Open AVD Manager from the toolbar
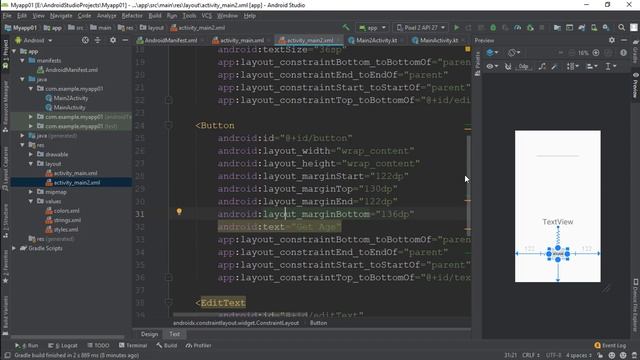The width and height of the screenshot is (640, 360). [x=594, y=28]
